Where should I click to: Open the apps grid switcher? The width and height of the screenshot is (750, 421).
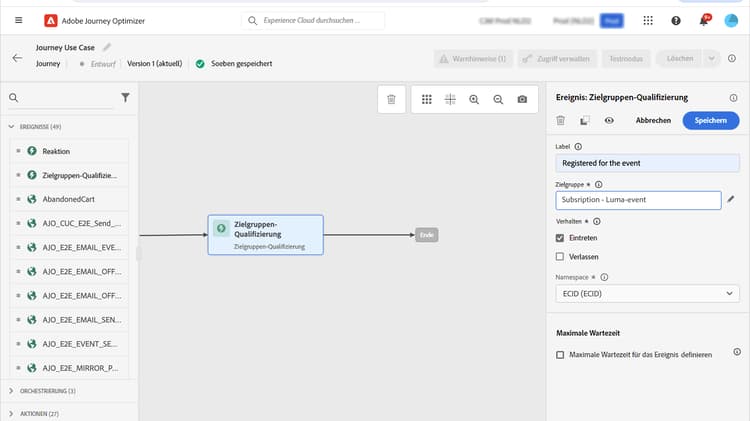(x=648, y=21)
